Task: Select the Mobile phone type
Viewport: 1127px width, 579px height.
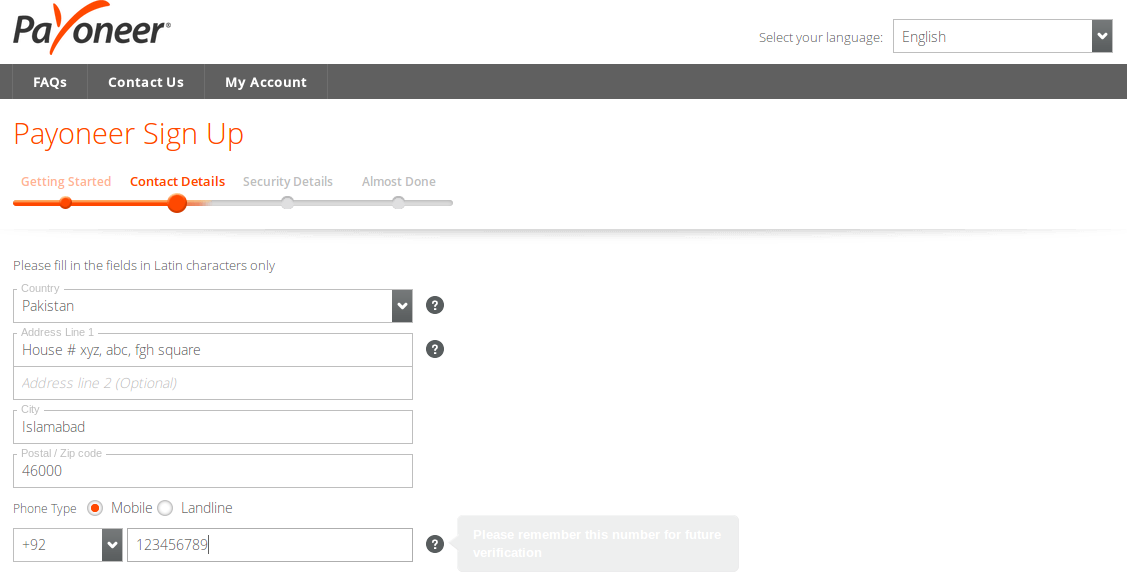Action: coord(96,508)
